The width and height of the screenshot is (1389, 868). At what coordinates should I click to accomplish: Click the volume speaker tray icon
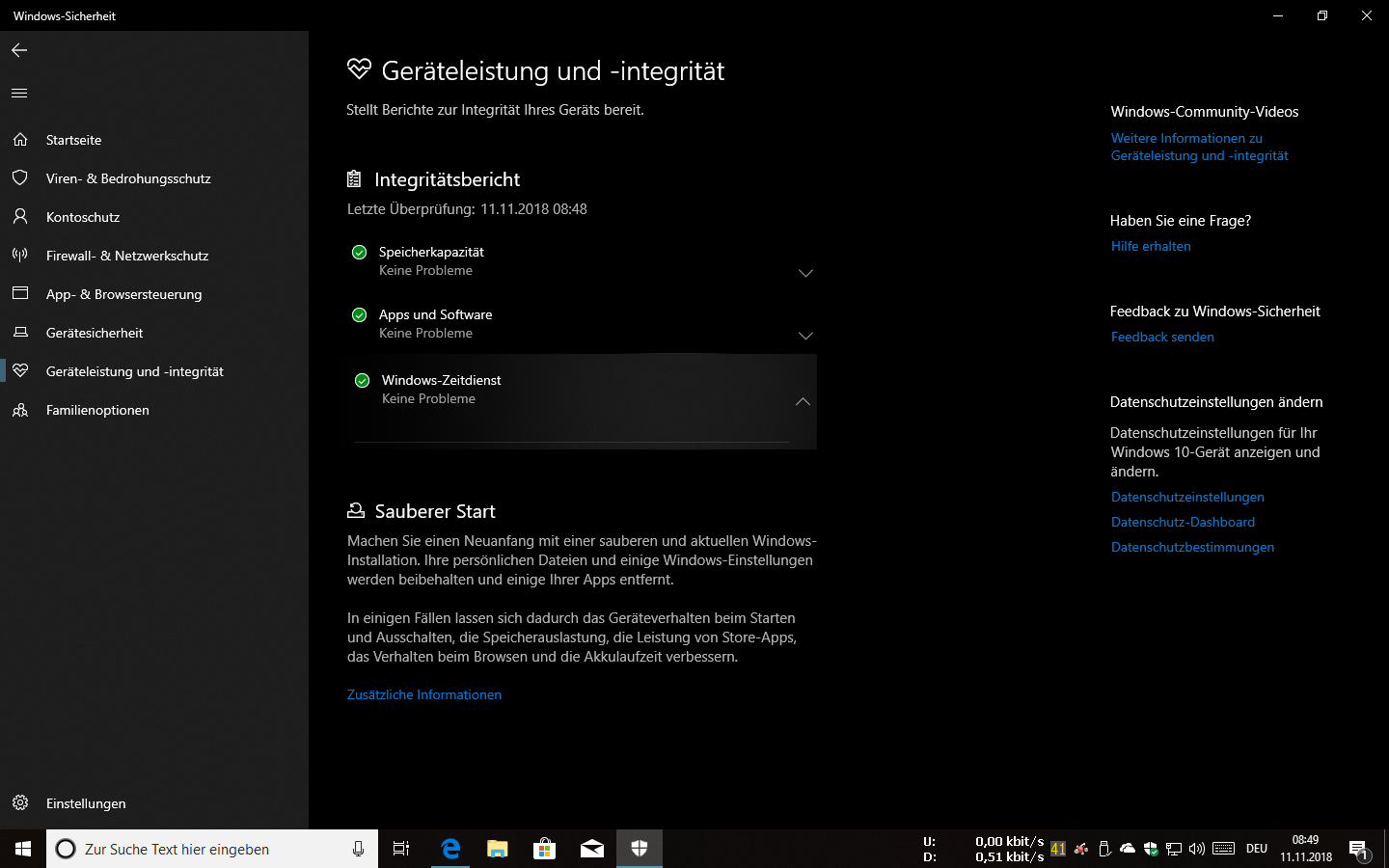click(x=1197, y=849)
